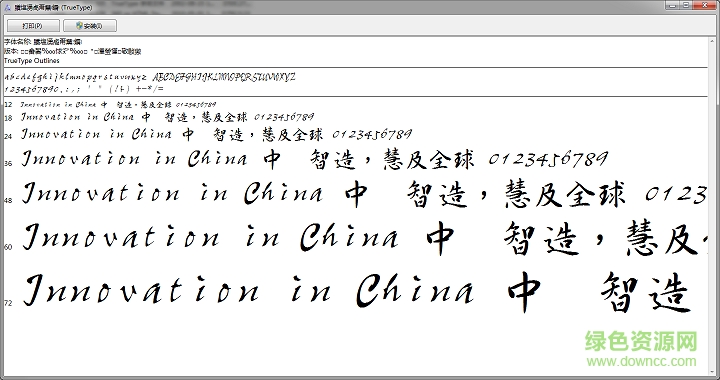Click the 18-point "Innovation in China" sample

tap(78, 117)
